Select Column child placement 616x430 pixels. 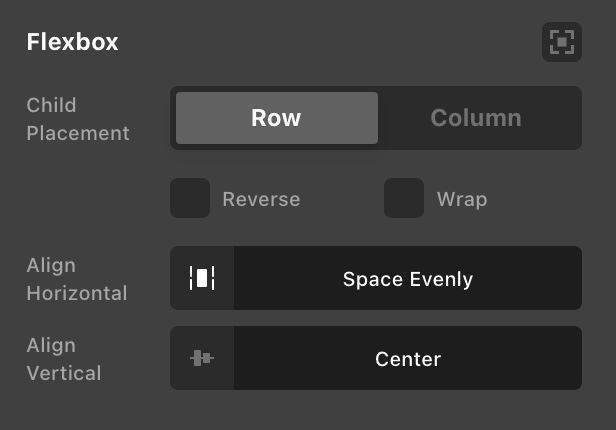click(476, 118)
